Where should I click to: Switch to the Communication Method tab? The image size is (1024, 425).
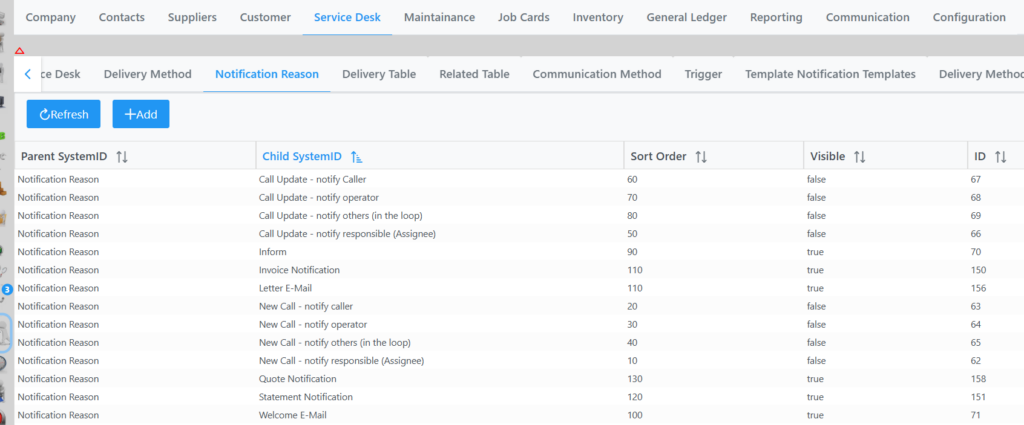596,74
